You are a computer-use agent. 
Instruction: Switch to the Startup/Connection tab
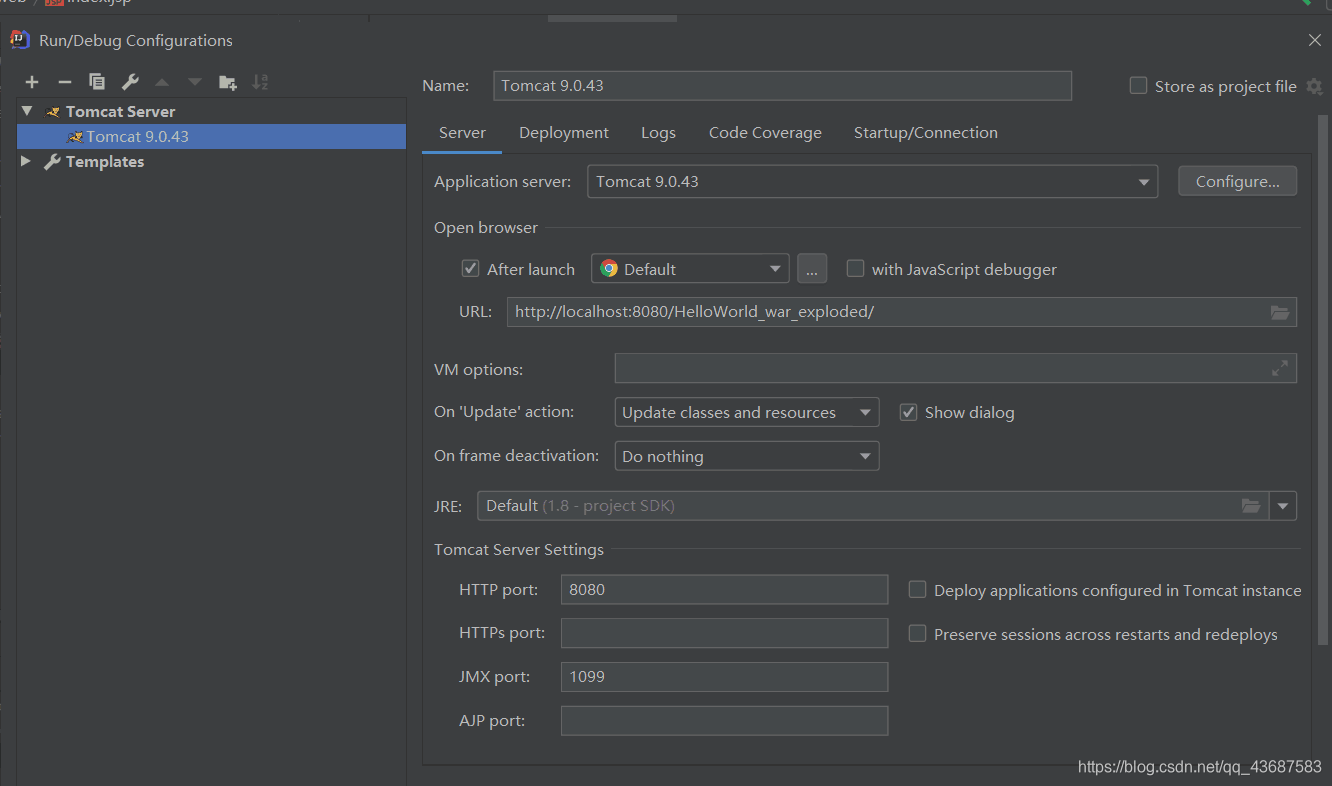pyautogui.click(x=926, y=133)
